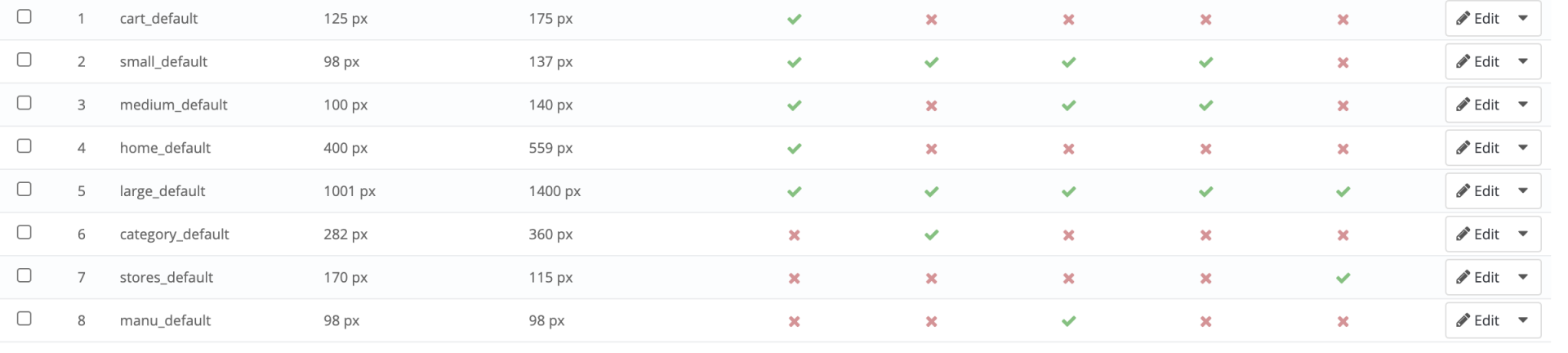
Task: Click the green checkmark in cart_default row
Action: tap(794, 19)
